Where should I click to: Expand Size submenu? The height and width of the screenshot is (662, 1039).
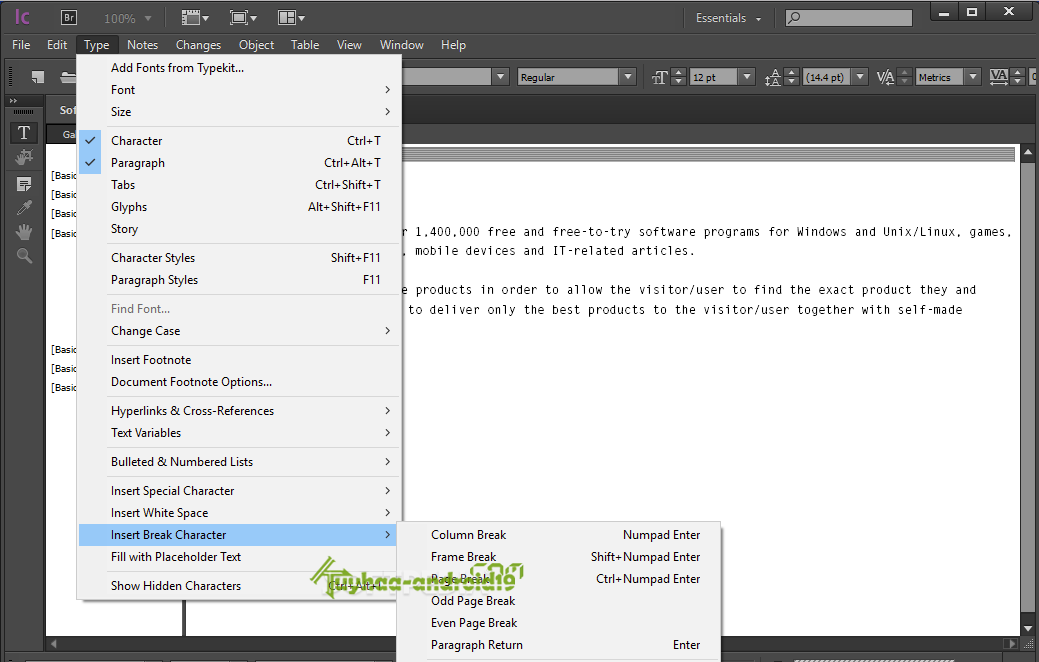coord(240,111)
